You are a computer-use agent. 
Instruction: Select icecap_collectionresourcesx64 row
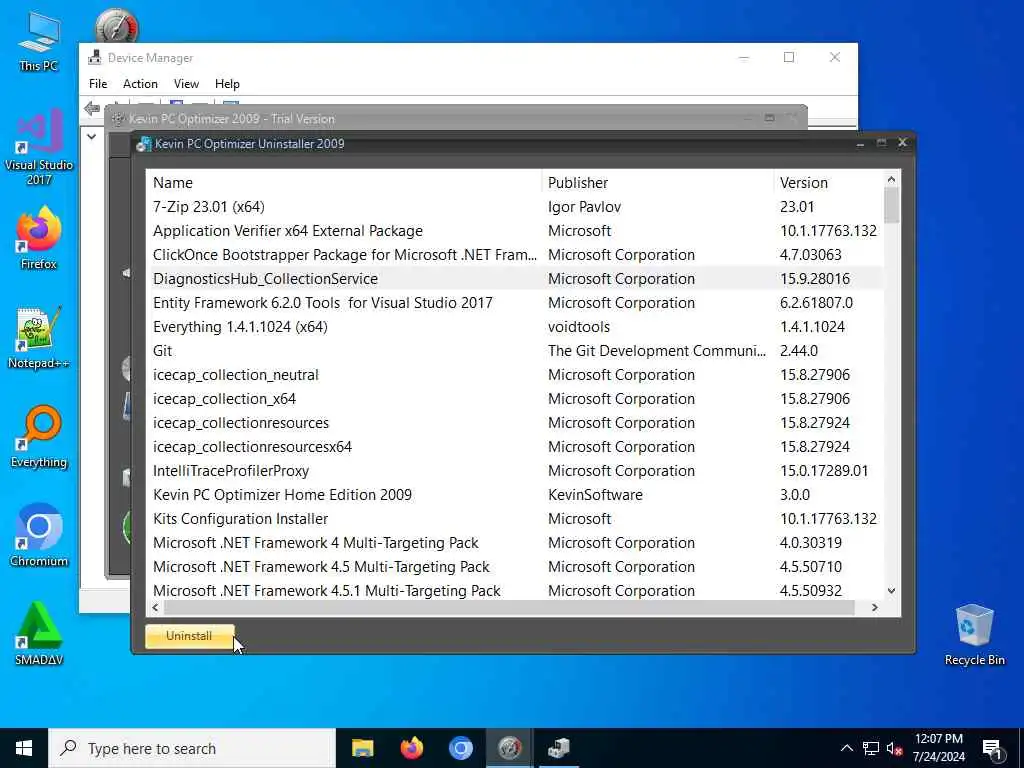[x=515, y=447]
